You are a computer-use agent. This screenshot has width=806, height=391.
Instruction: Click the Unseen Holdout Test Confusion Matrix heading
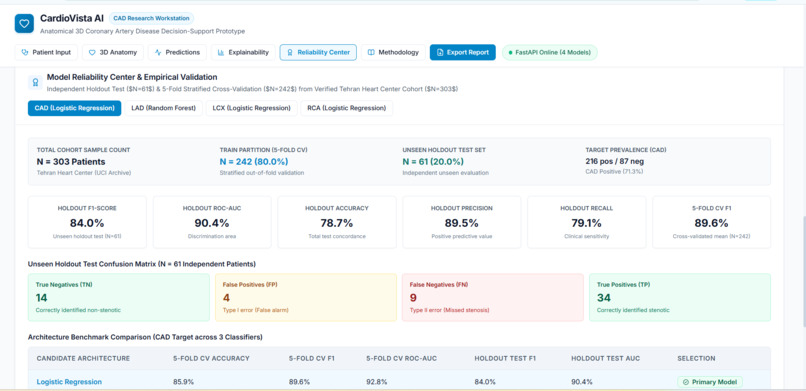point(142,264)
